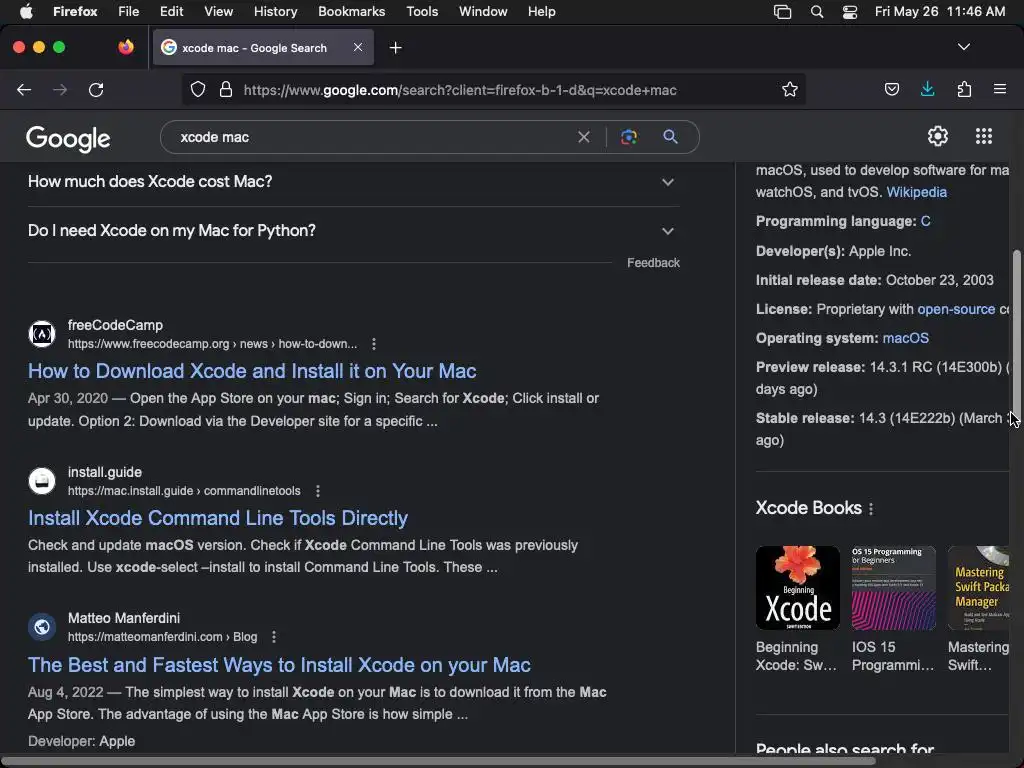The width and height of the screenshot is (1024, 768).
Task: Open the History menu
Action: coord(276,11)
